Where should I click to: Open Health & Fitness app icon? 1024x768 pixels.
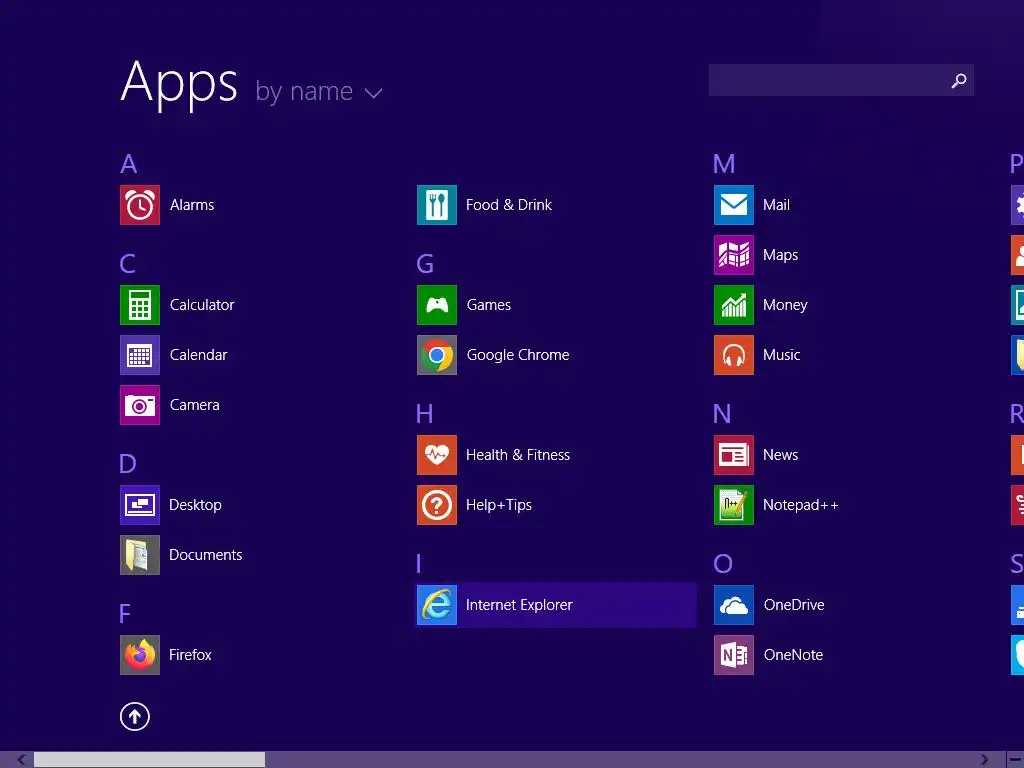click(x=437, y=455)
